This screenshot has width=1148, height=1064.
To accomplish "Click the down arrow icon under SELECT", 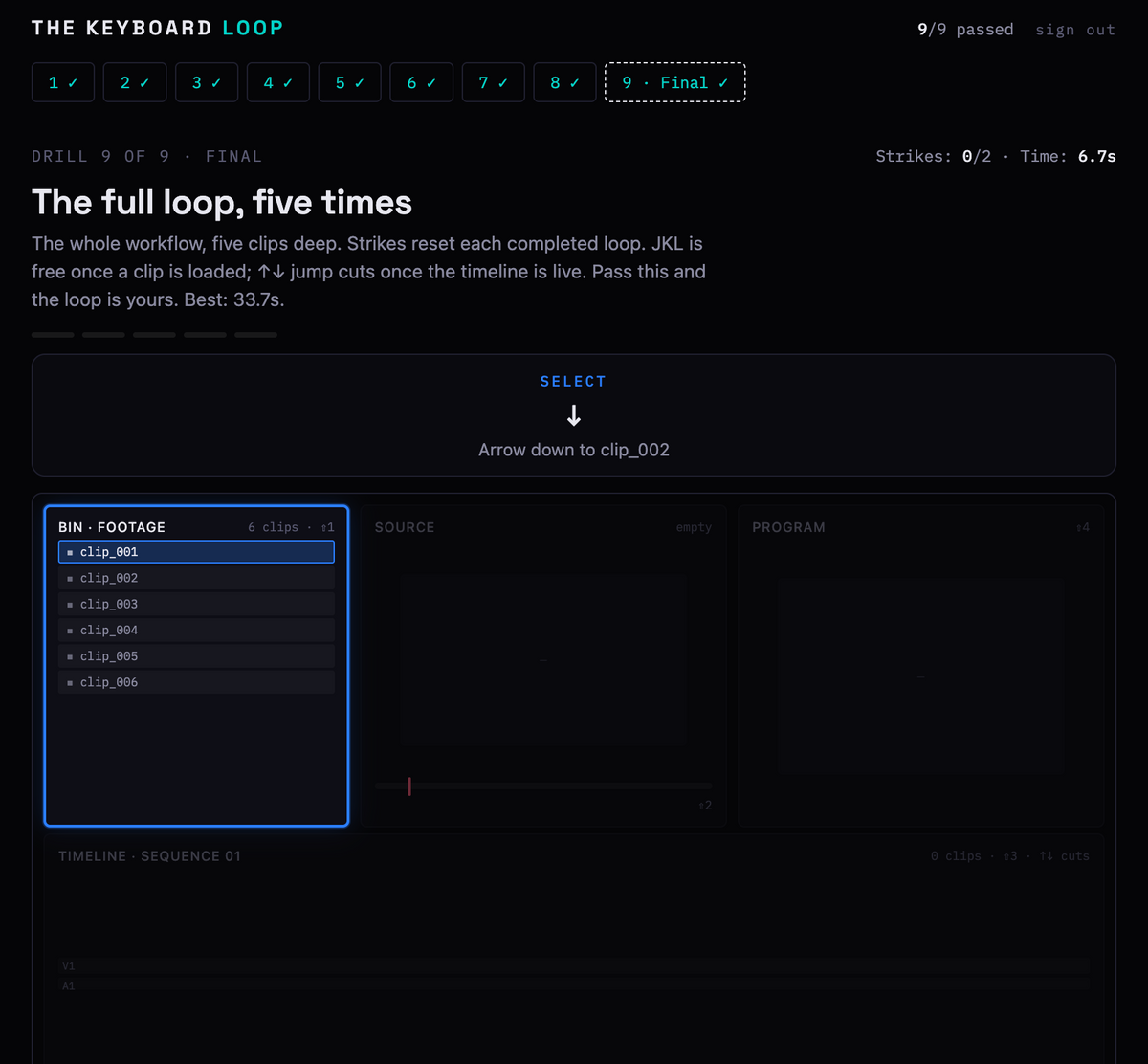I will click(574, 415).
